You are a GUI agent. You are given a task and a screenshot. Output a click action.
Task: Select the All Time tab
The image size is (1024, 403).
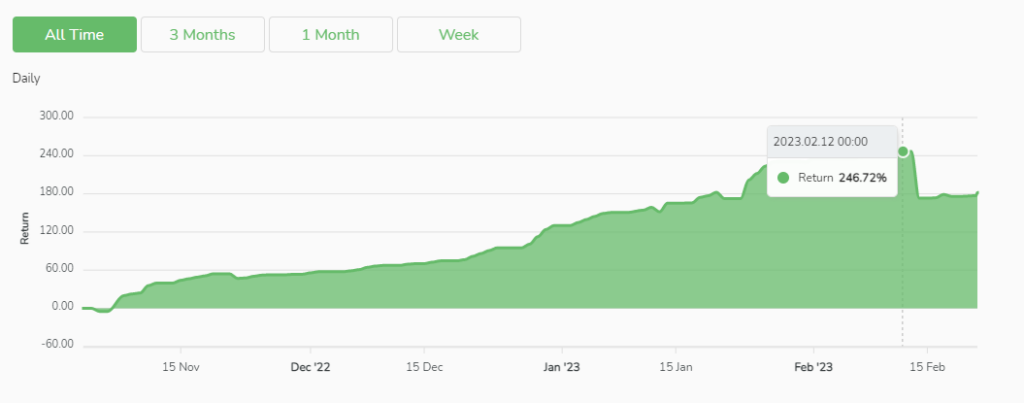[x=74, y=34]
